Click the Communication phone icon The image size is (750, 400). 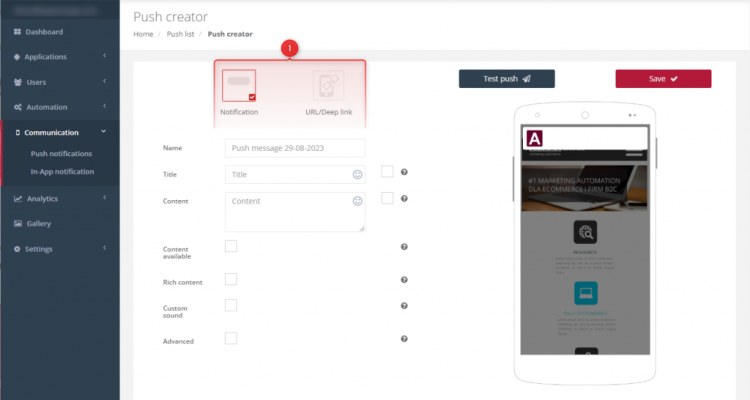tap(18, 133)
